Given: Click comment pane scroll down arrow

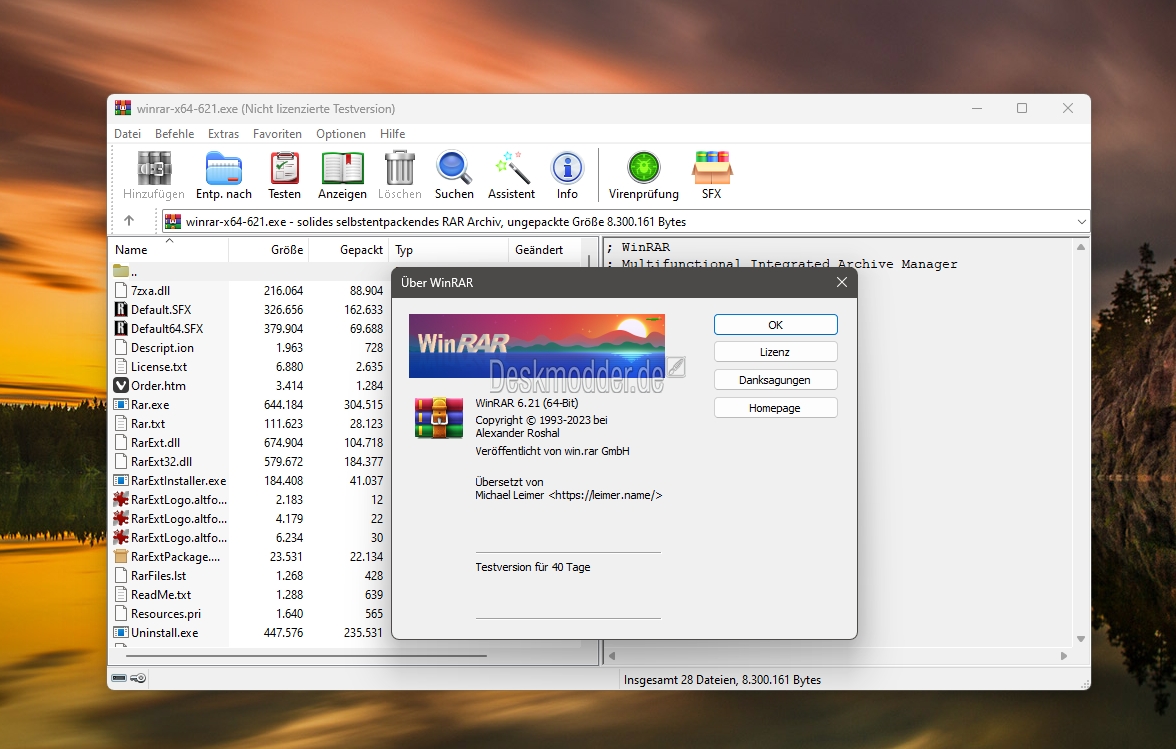Looking at the screenshot, I should click(x=1081, y=639).
